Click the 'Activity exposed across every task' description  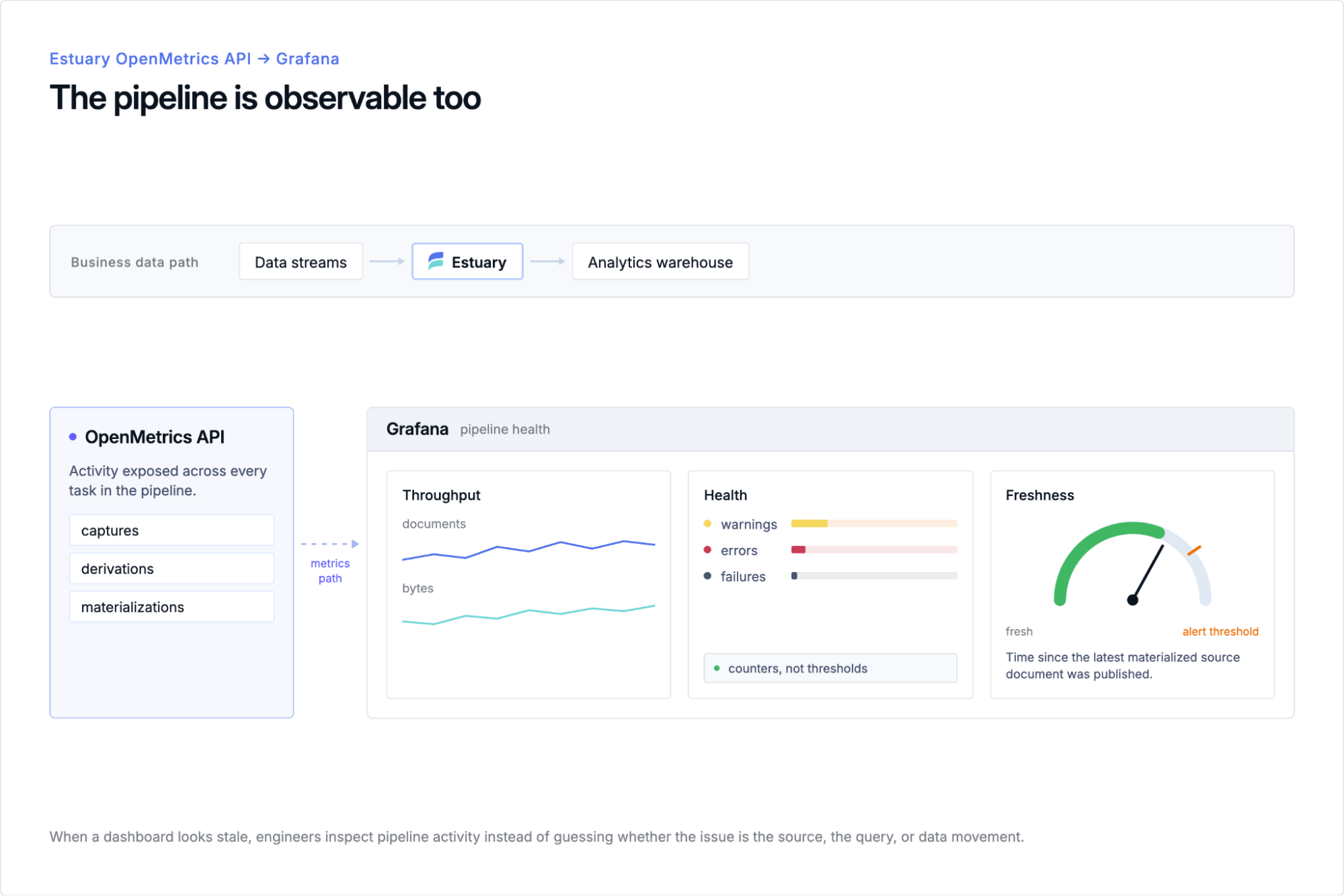point(168,481)
